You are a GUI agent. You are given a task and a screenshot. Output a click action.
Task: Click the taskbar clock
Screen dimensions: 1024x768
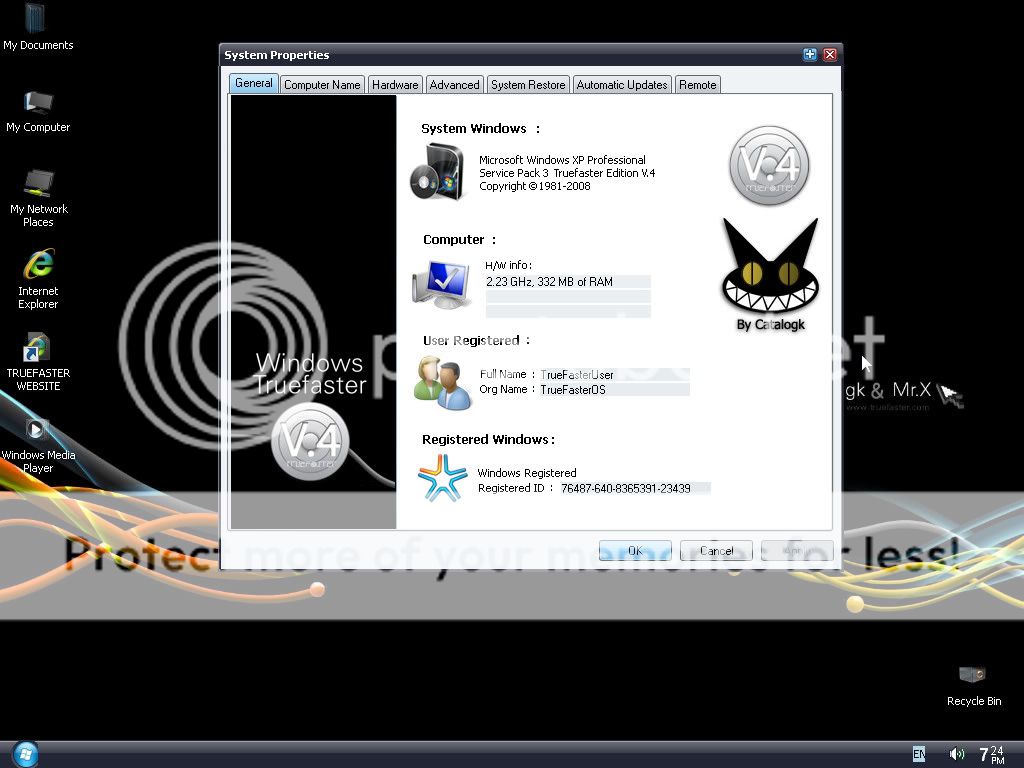pos(990,754)
